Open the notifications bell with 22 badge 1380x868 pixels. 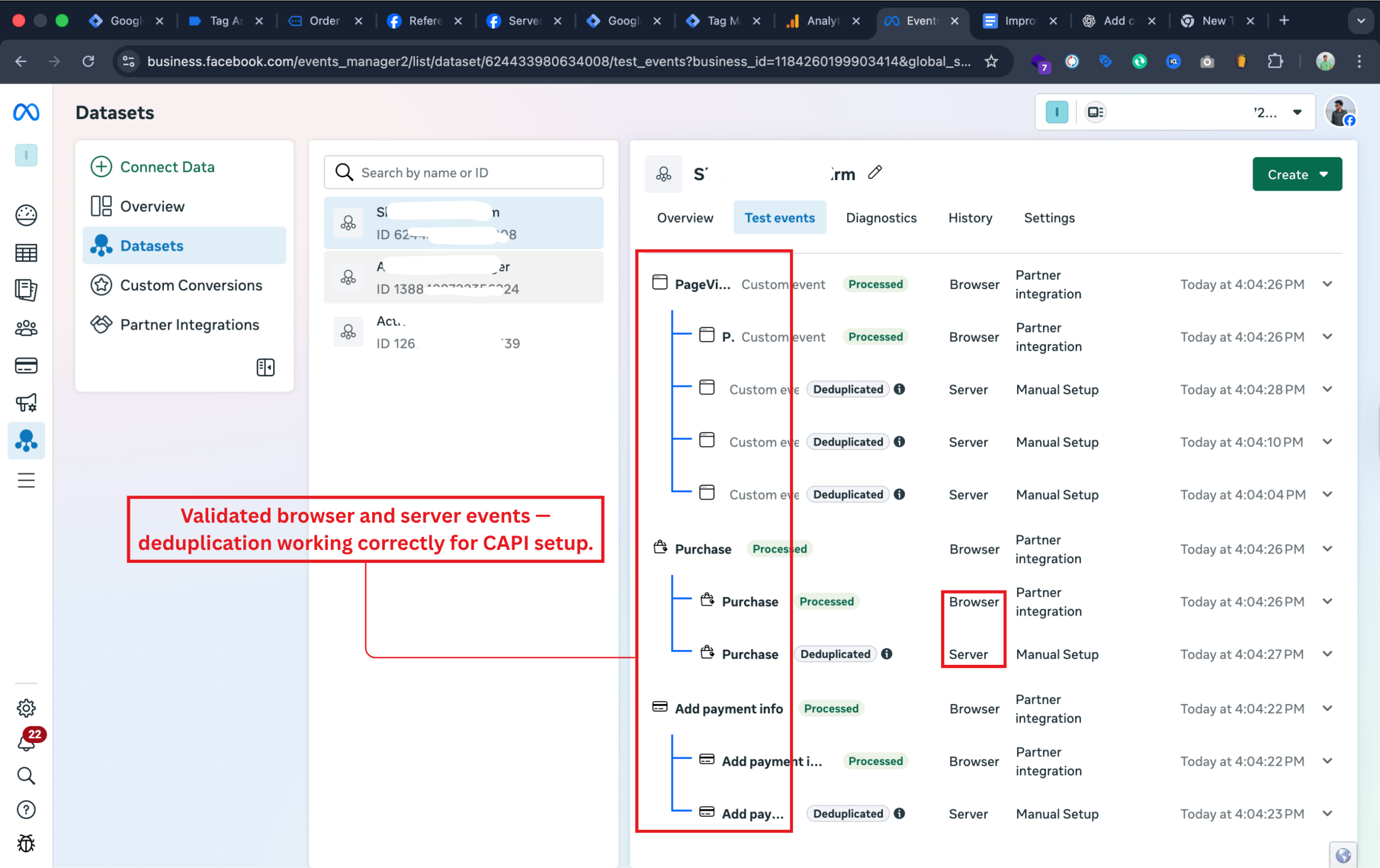(26, 742)
